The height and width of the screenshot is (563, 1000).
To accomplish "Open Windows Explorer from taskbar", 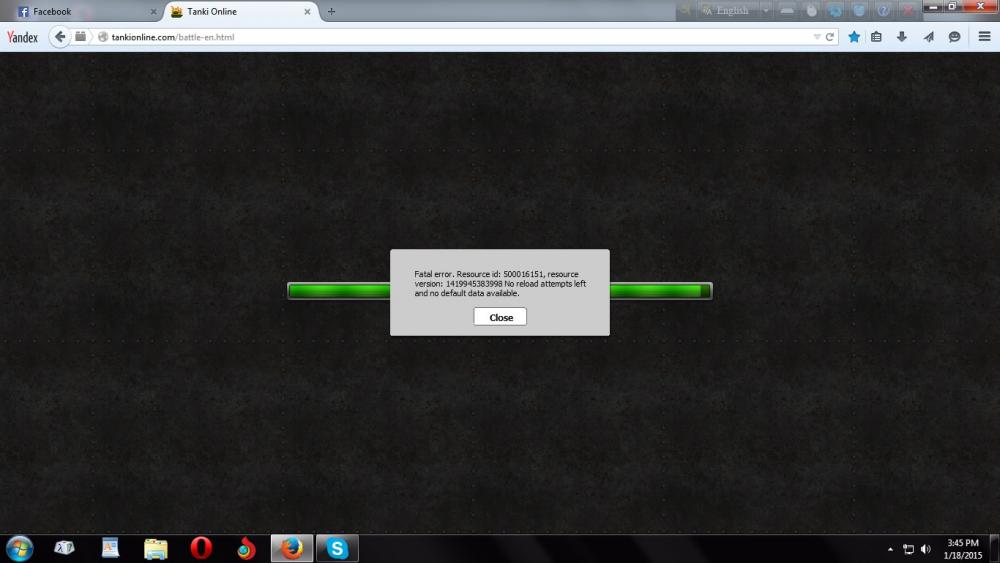I will pos(156,548).
